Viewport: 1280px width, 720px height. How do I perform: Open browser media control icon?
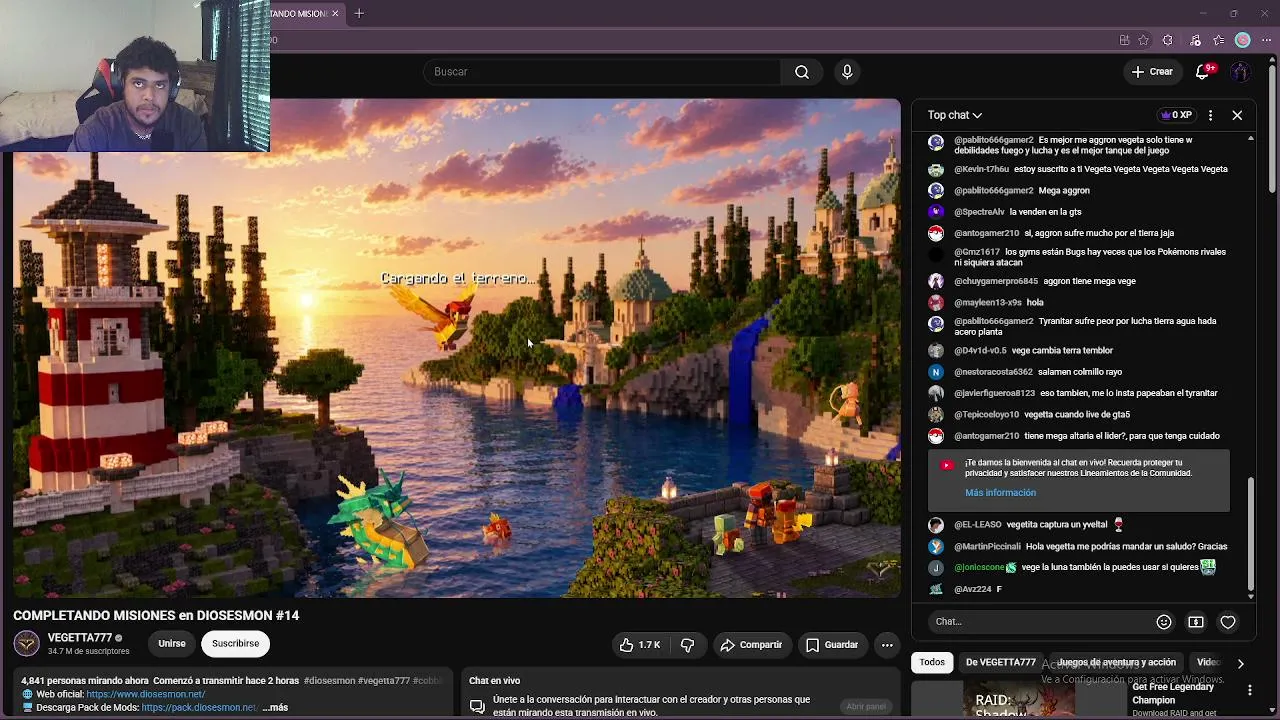pyautogui.click(x=1195, y=40)
